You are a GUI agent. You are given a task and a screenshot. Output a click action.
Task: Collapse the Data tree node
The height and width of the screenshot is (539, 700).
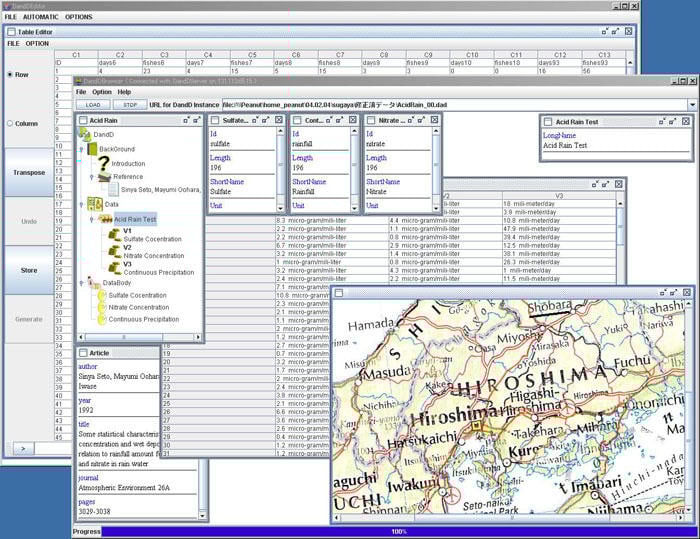click(x=81, y=205)
